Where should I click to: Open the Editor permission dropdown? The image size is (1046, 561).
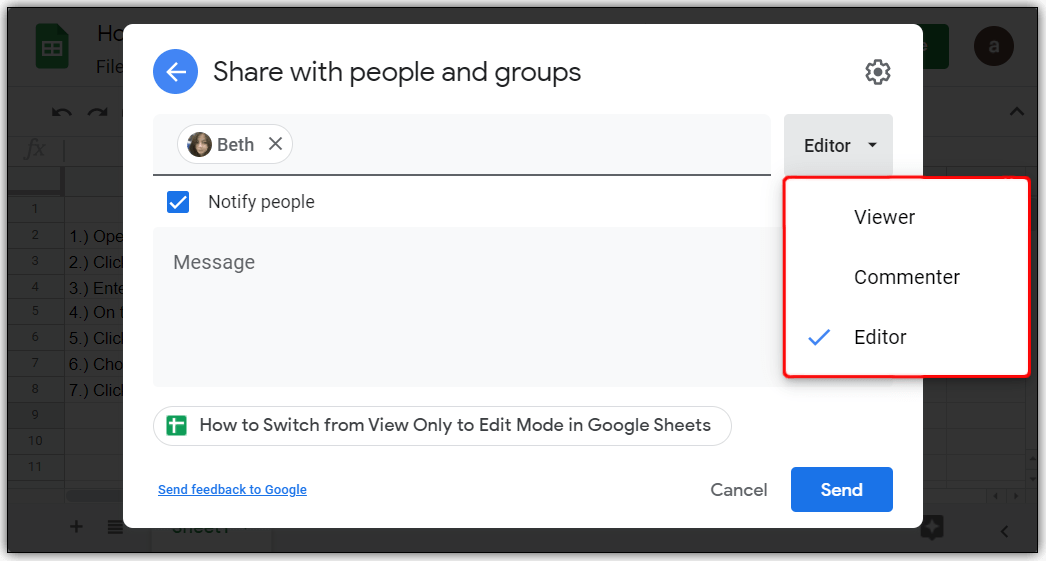[x=839, y=146]
